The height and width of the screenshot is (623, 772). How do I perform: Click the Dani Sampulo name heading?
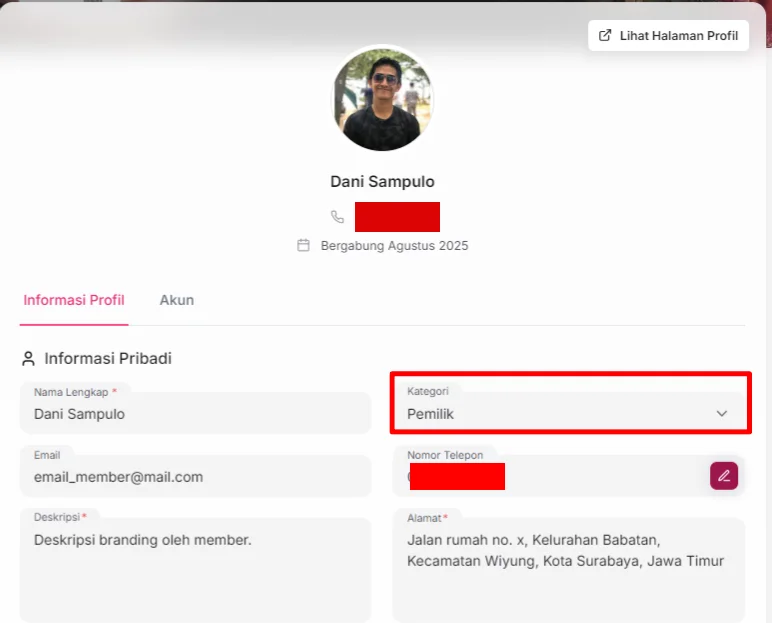click(382, 182)
